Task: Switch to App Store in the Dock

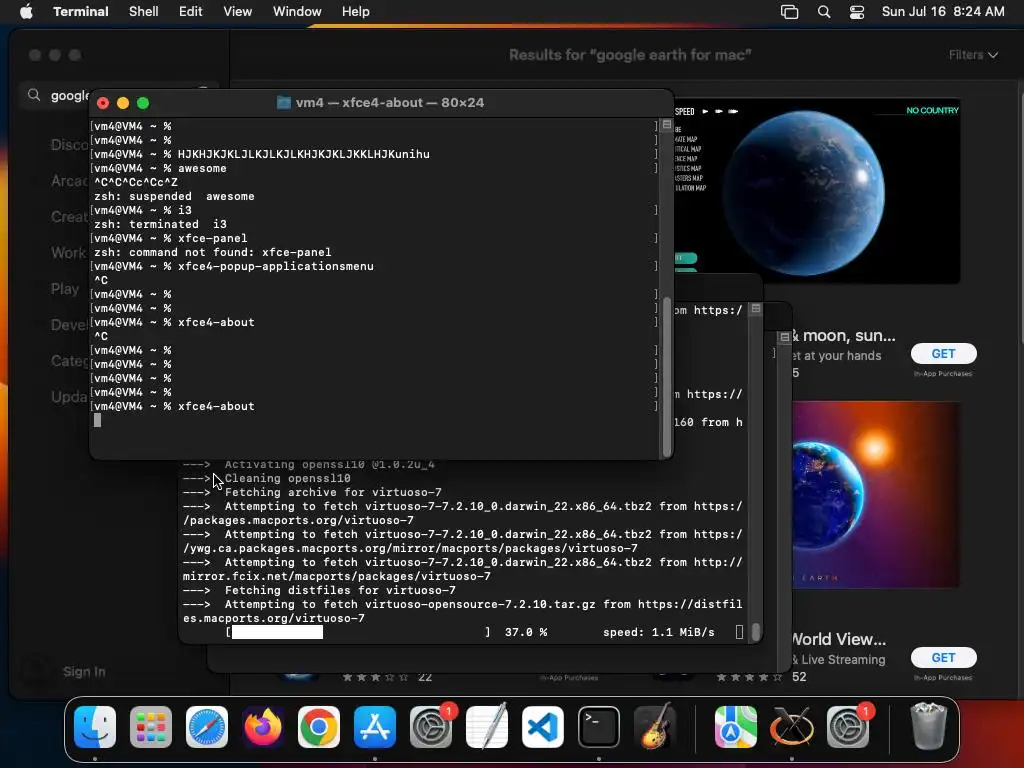Action: tap(375, 726)
